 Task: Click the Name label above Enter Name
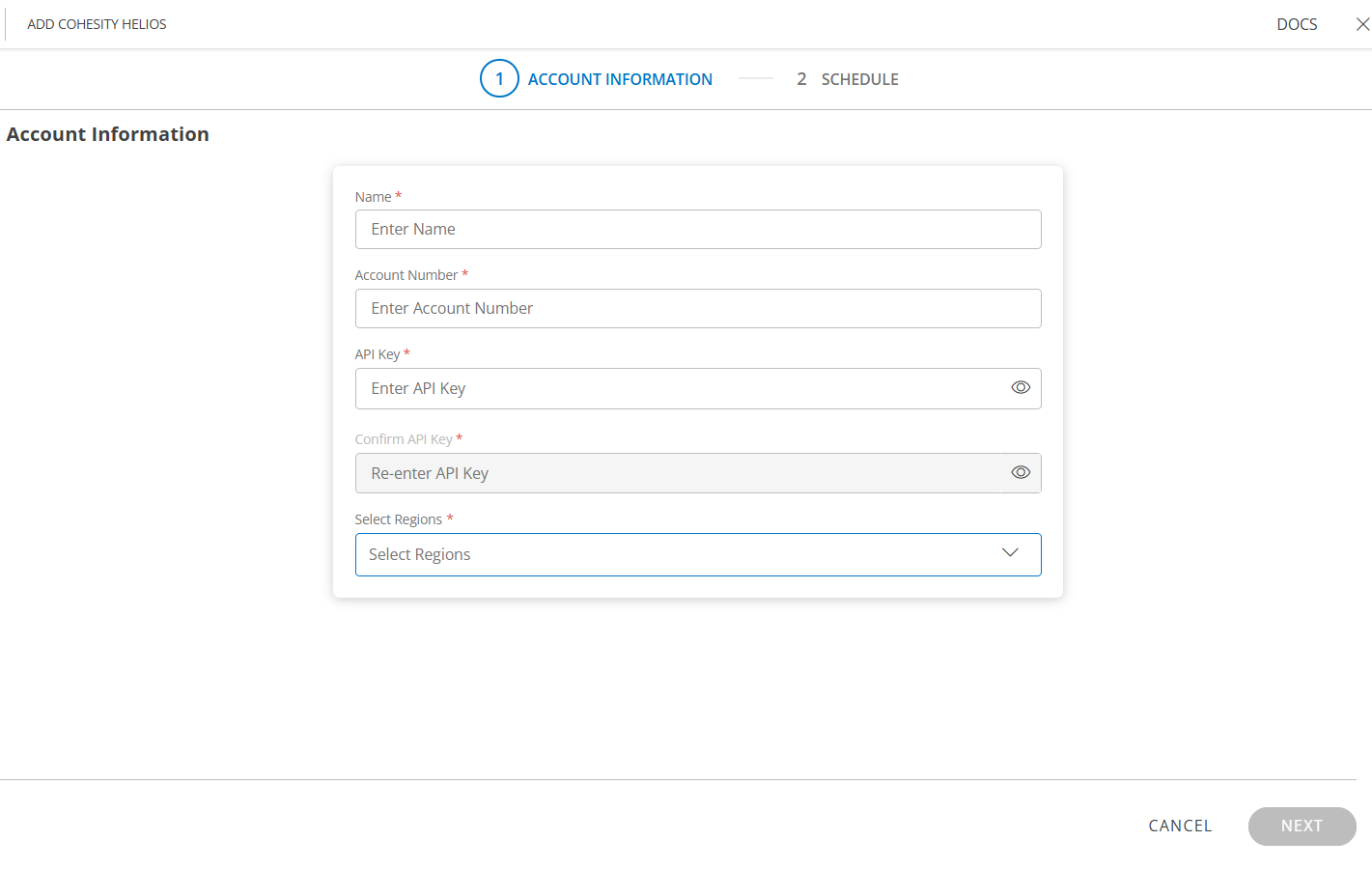pyautogui.click(x=373, y=197)
